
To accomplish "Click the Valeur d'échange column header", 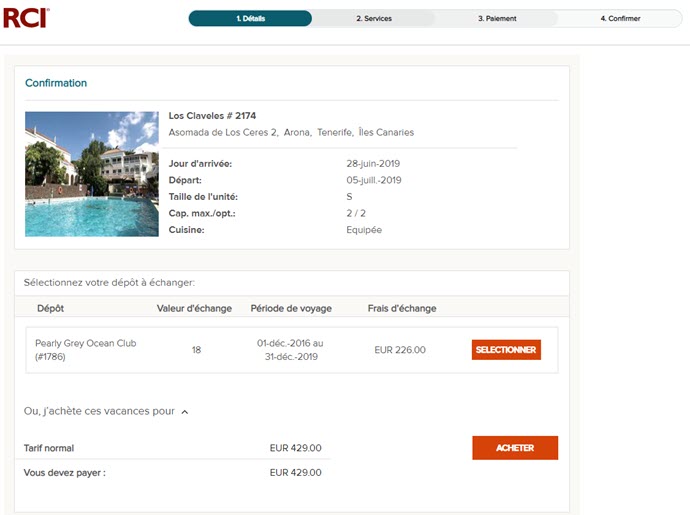I will pos(194,308).
